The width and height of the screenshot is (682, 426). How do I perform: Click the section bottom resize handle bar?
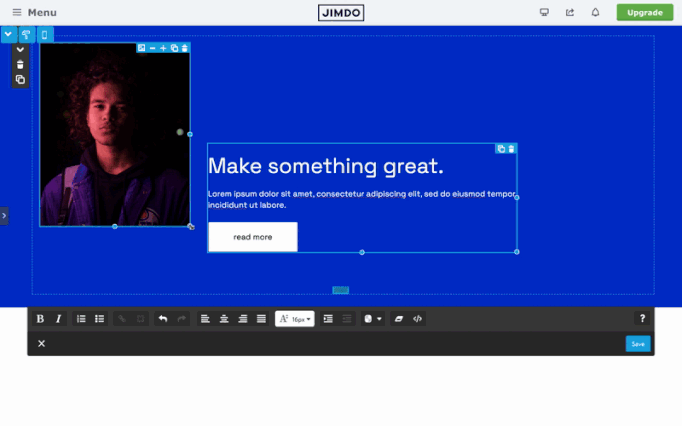341,290
